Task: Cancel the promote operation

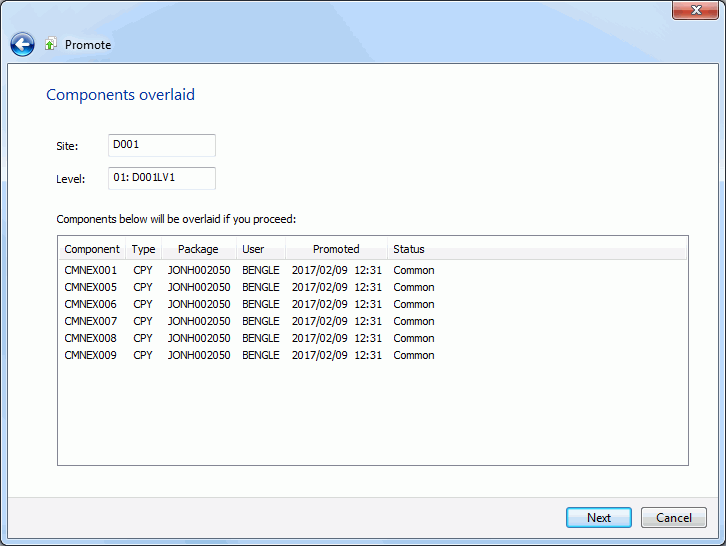Action: point(674,517)
